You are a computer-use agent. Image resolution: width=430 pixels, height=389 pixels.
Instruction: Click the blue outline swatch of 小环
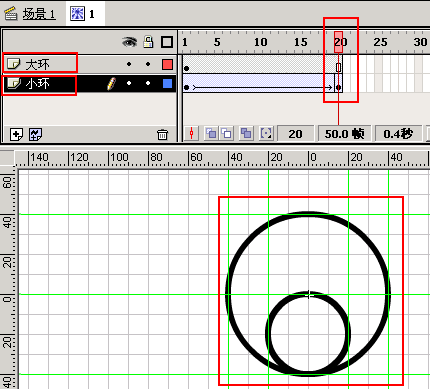point(167,83)
